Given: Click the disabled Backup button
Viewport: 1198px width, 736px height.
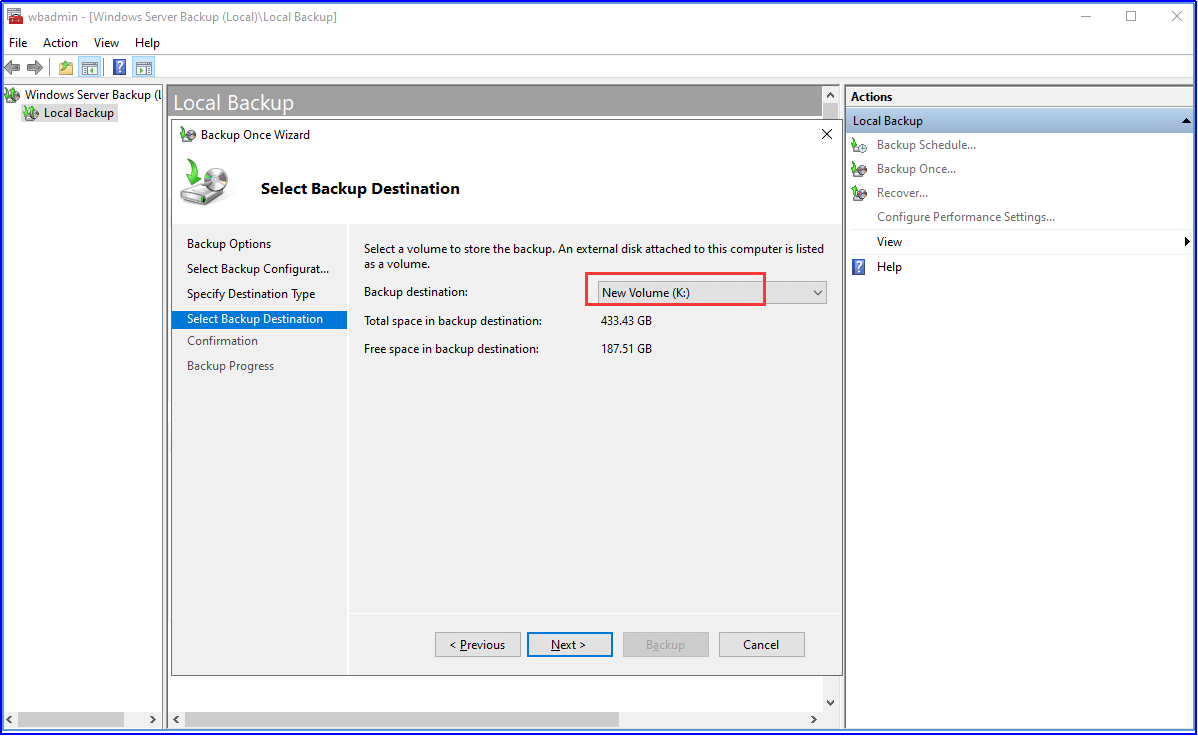Looking at the screenshot, I should click(665, 644).
